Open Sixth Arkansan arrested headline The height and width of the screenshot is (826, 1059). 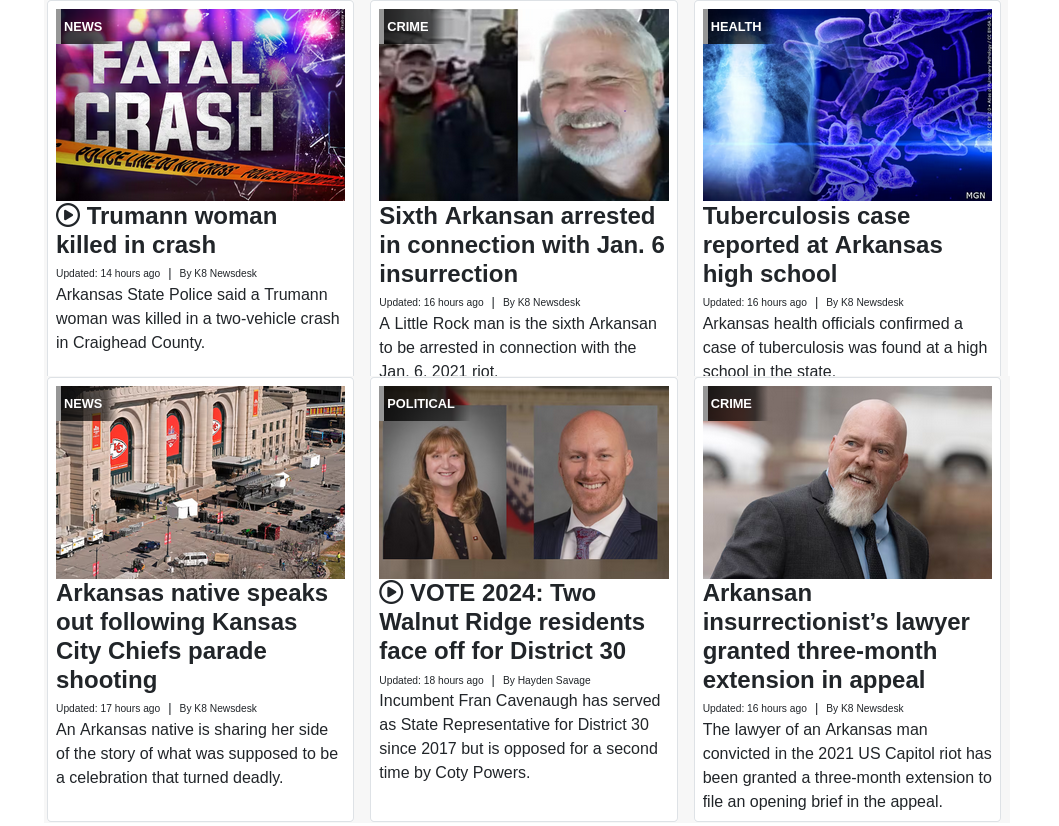(522, 244)
